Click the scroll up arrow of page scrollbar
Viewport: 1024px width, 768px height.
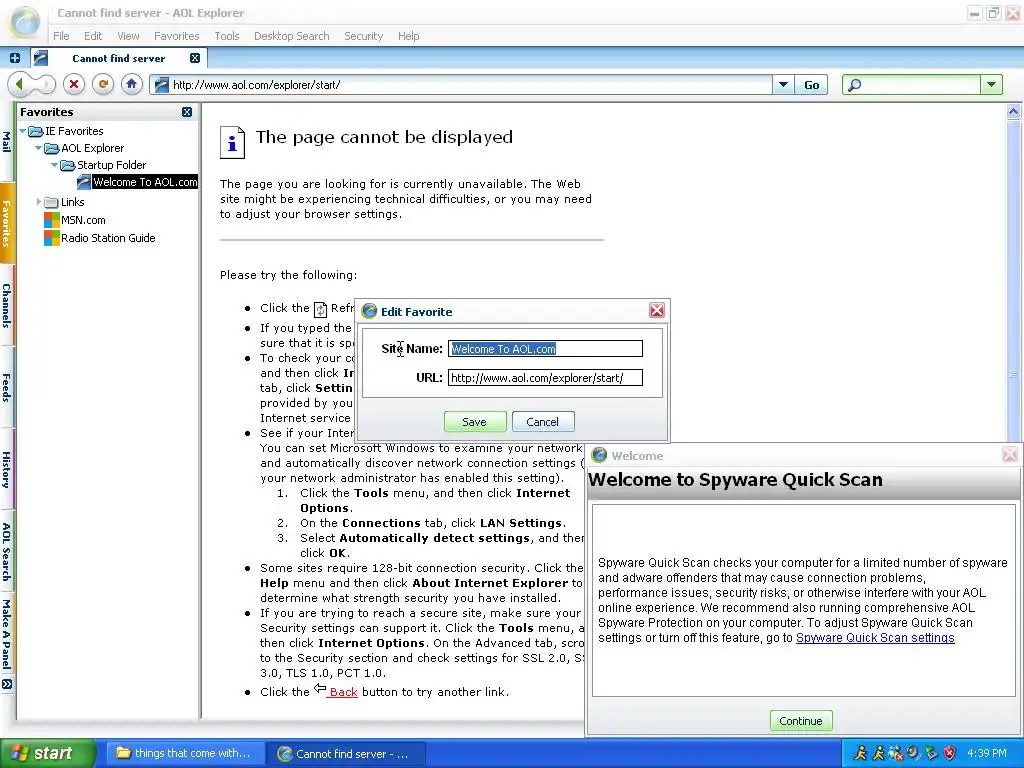click(1014, 112)
